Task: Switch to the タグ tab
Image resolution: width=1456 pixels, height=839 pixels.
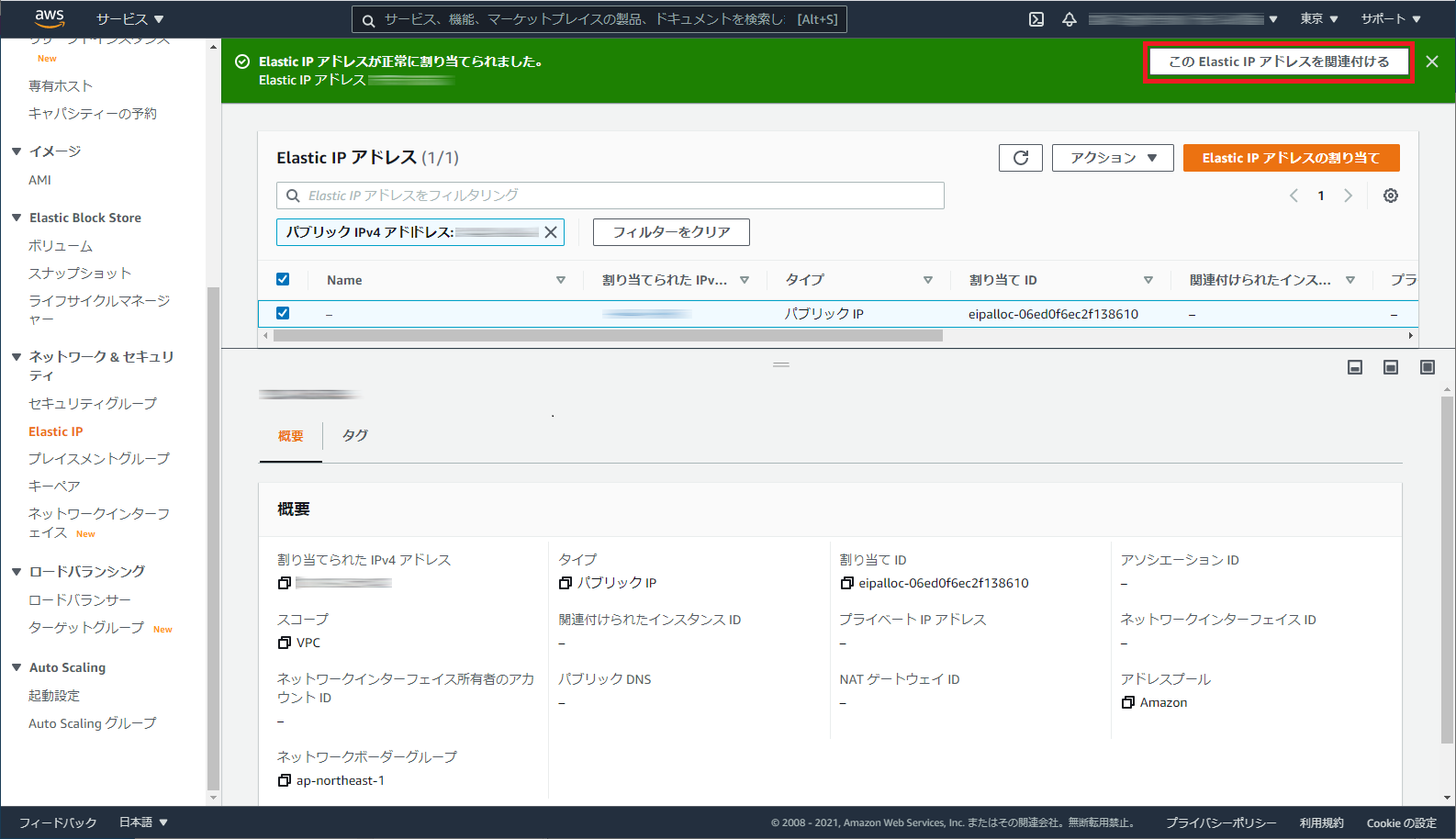Action: (x=354, y=435)
